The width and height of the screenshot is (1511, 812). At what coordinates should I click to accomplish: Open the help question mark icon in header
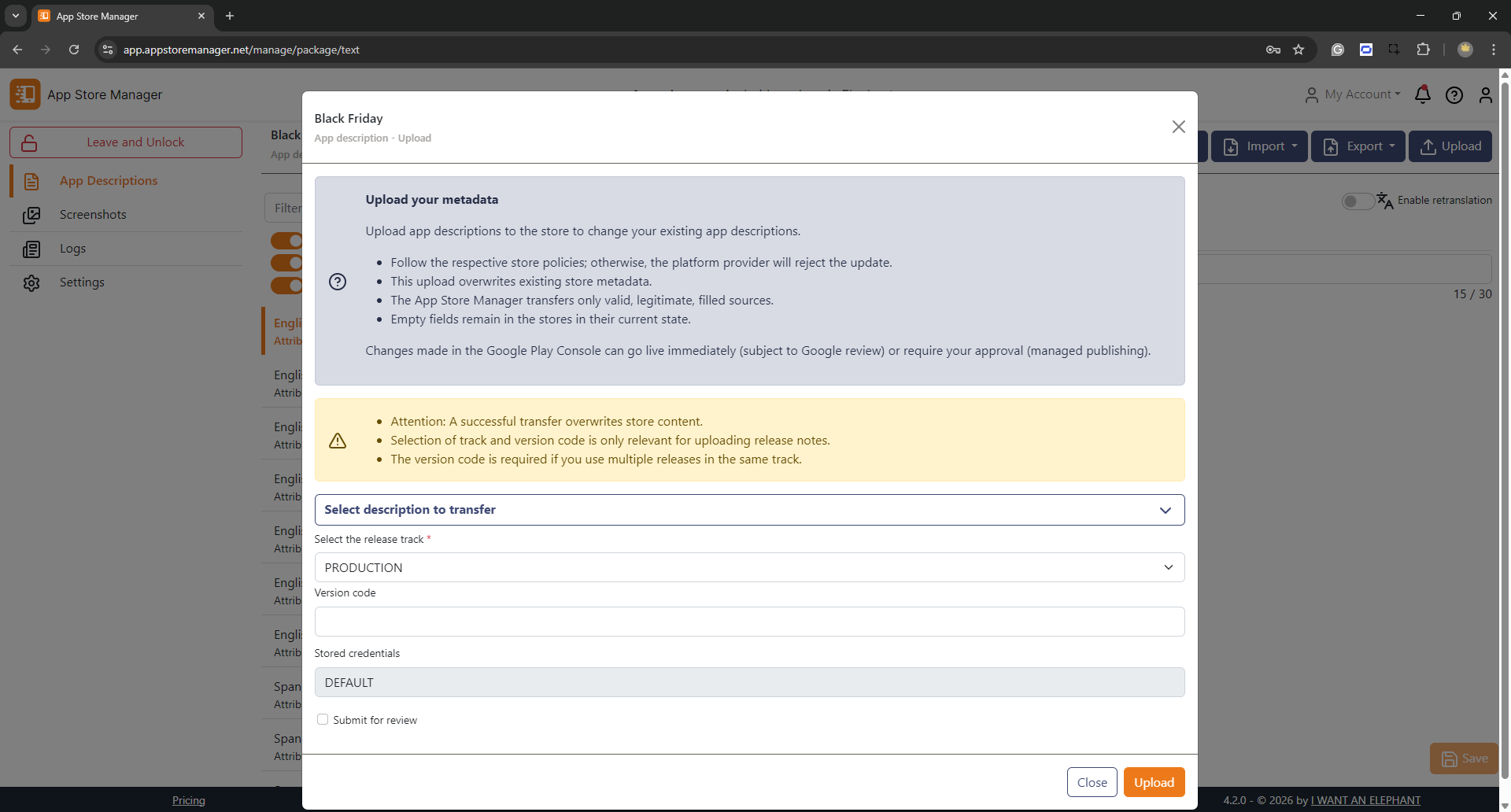pos(1454,95)
